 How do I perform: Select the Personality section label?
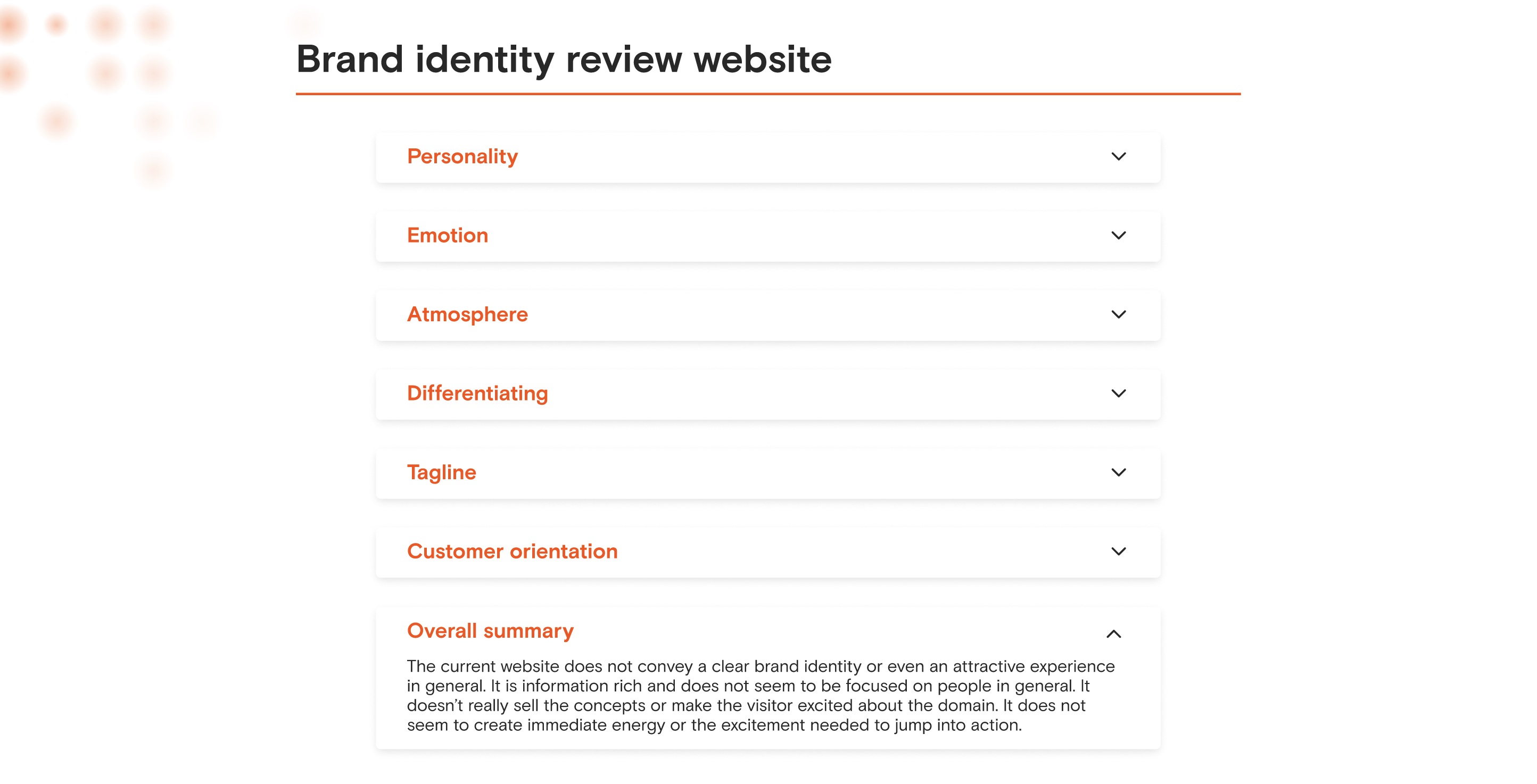pyautogui.click(x=463, y=156)
